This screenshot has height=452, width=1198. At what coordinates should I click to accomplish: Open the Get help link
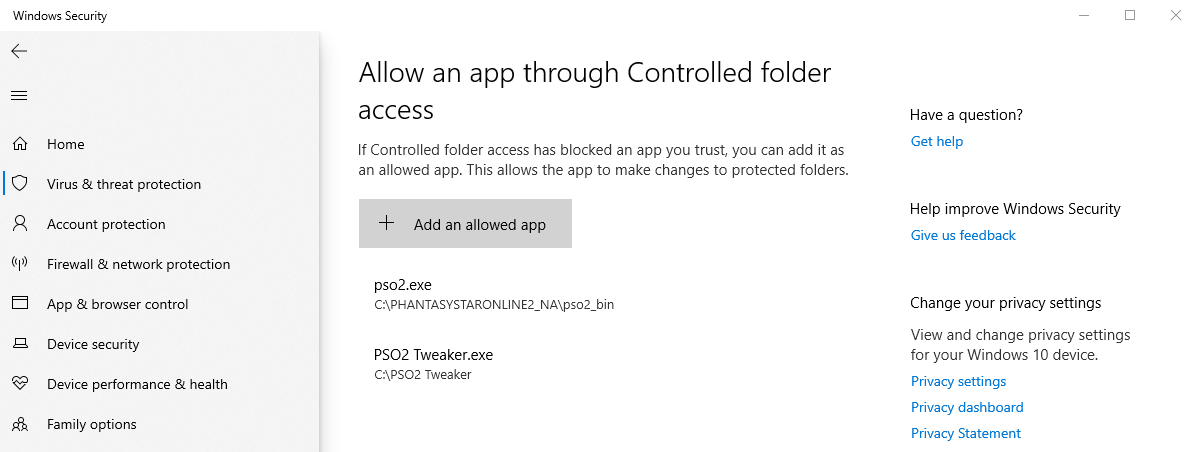(937, 141)
